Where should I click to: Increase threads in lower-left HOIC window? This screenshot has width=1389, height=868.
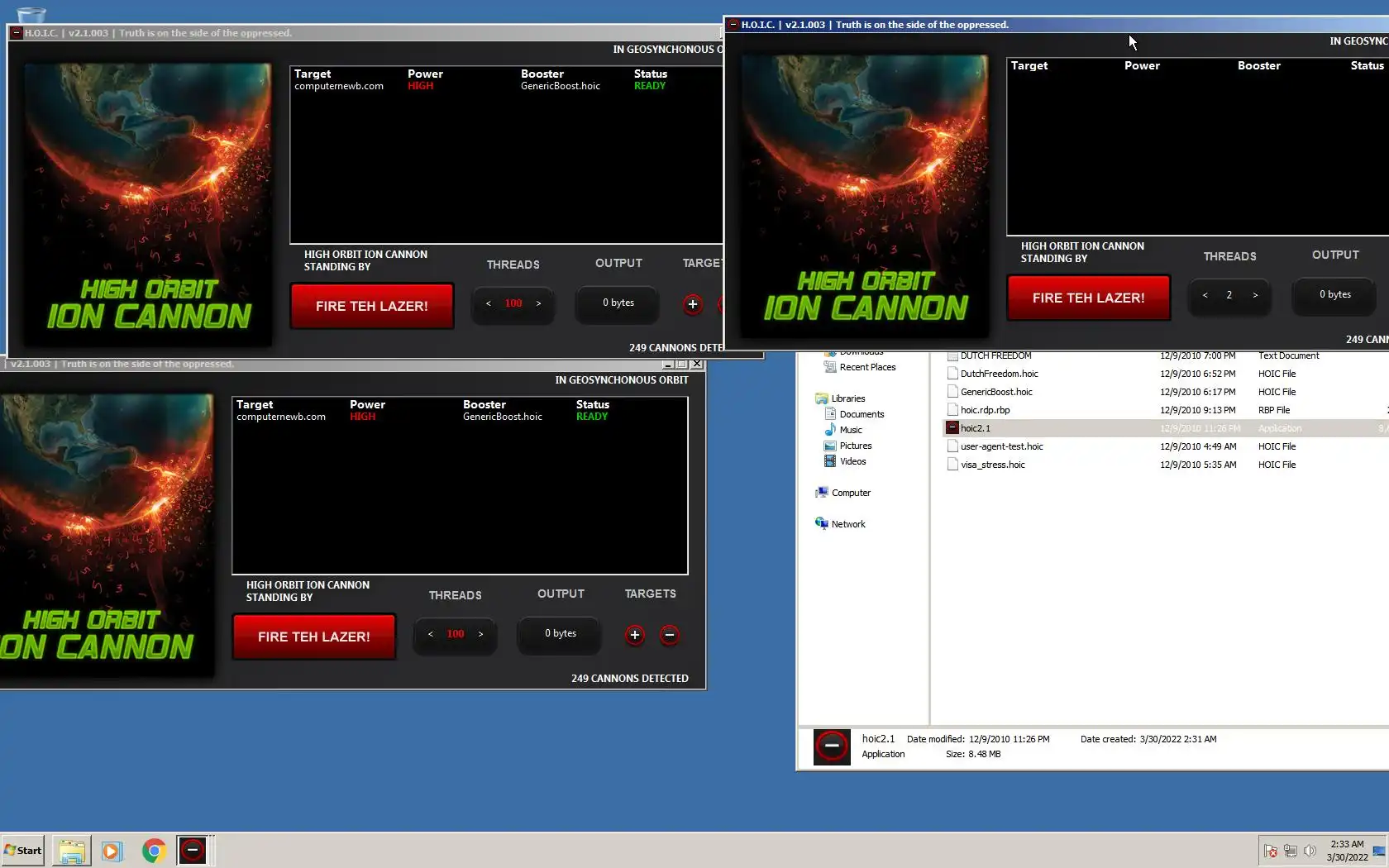(480, 634)
